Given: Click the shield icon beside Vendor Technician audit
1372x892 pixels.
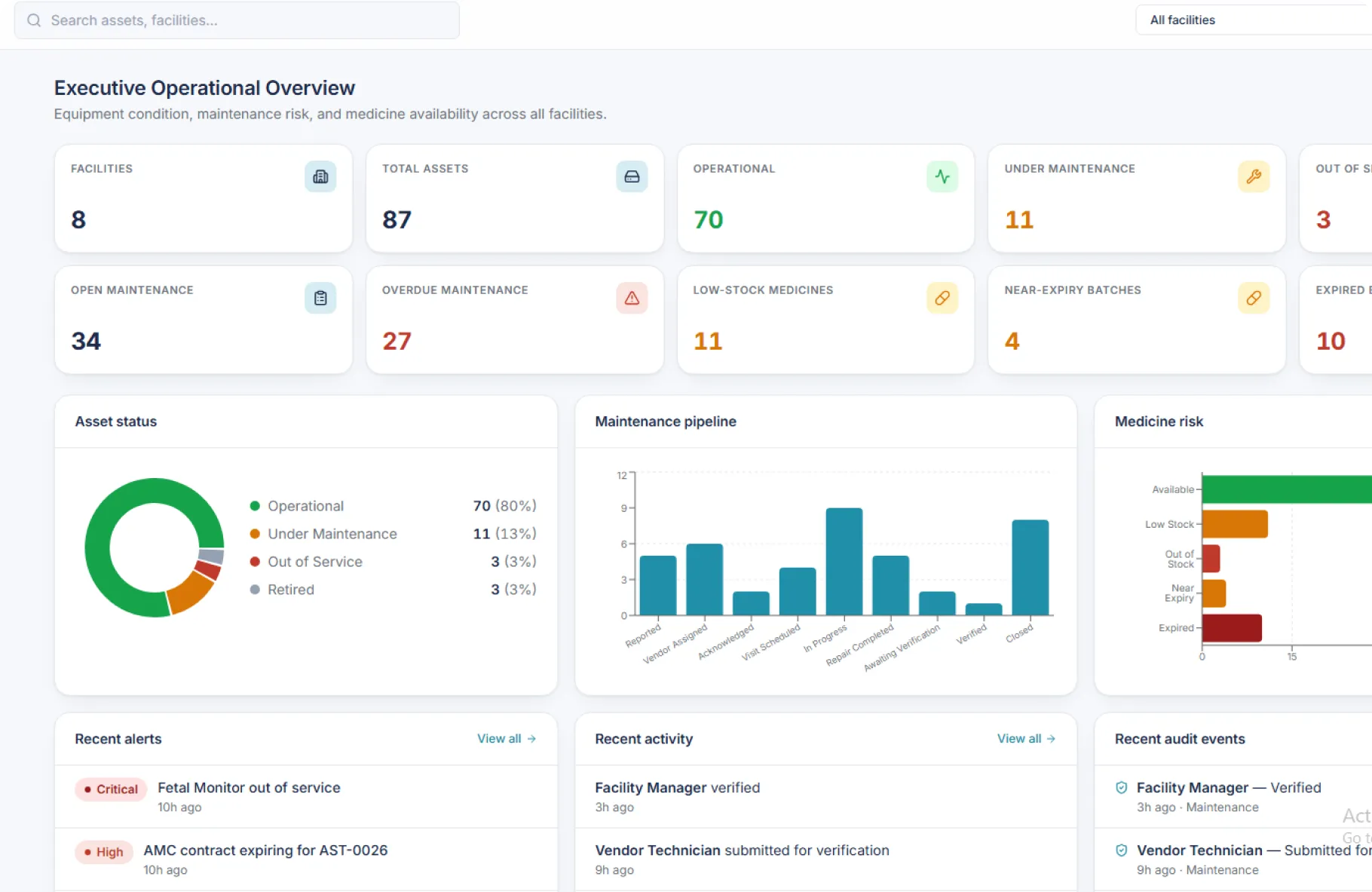Looking at the screenshot, I should (x=1122, y=851).
